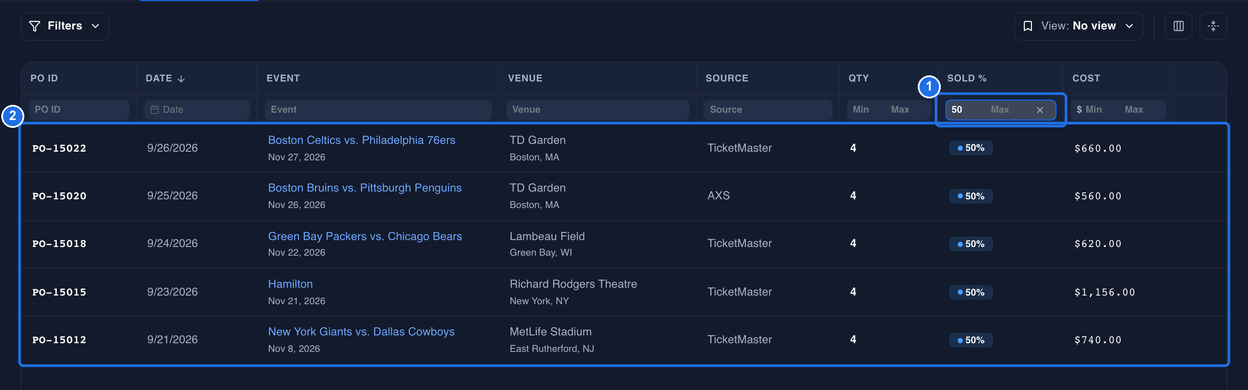The height and width of the screenshot is (390, 1248).
Task: Select PO-15018 cell
Action: point(59,244)
